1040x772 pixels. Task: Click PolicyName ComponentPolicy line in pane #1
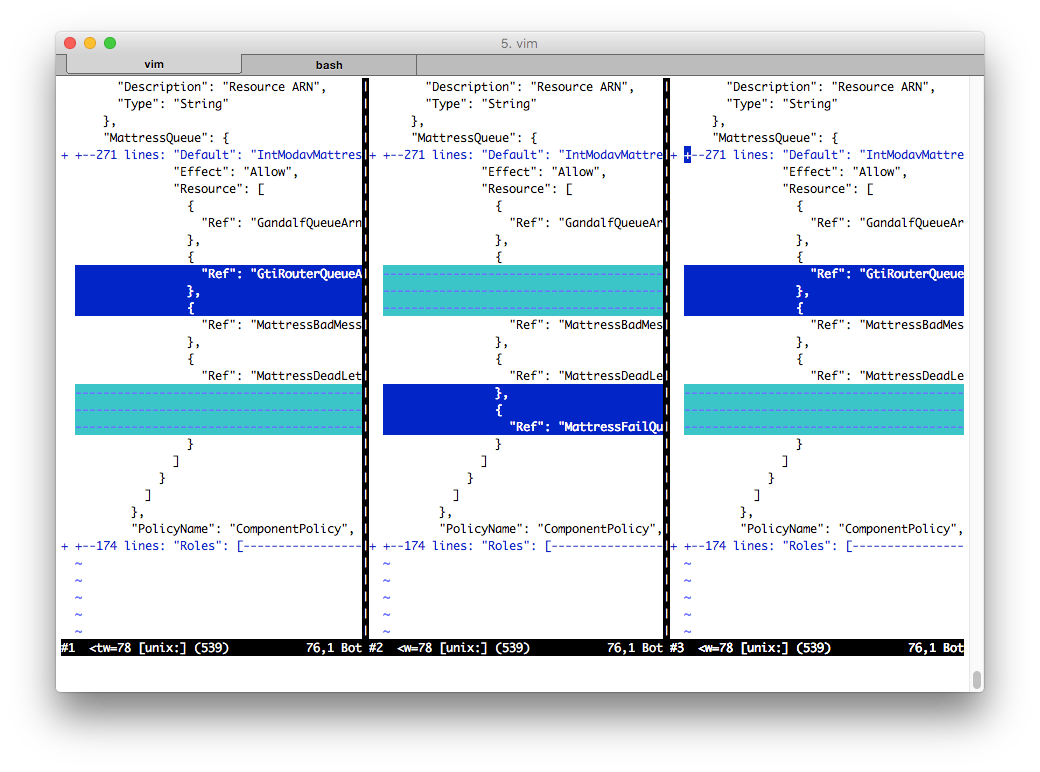pos(243,529)
